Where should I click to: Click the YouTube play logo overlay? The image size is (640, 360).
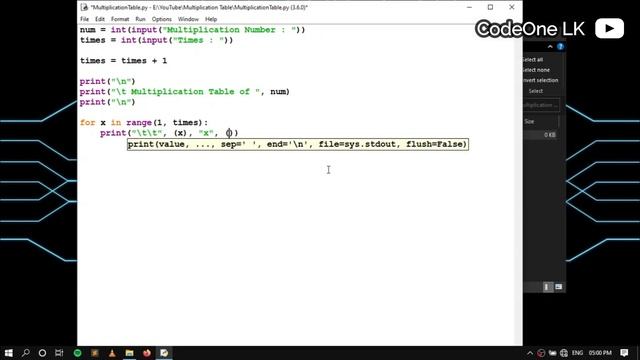pos(609,29)
